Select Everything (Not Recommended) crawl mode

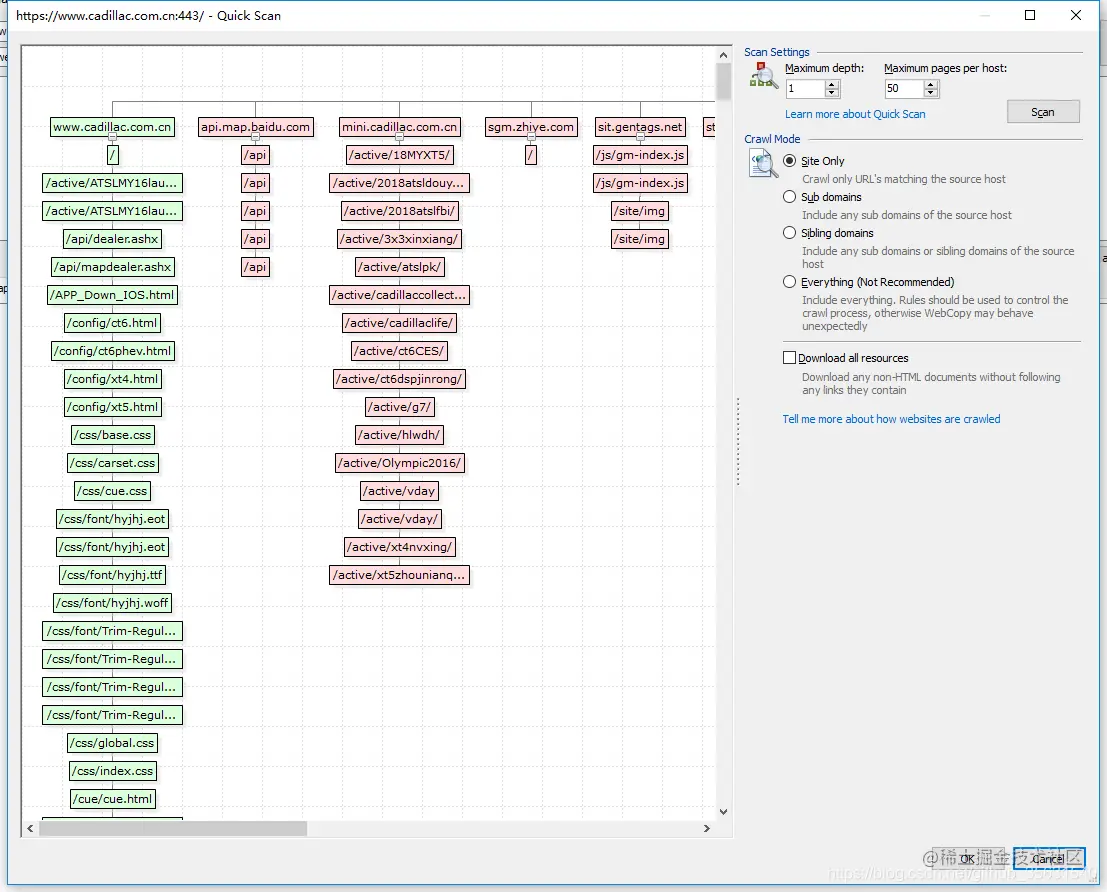[x=789, y=281]
